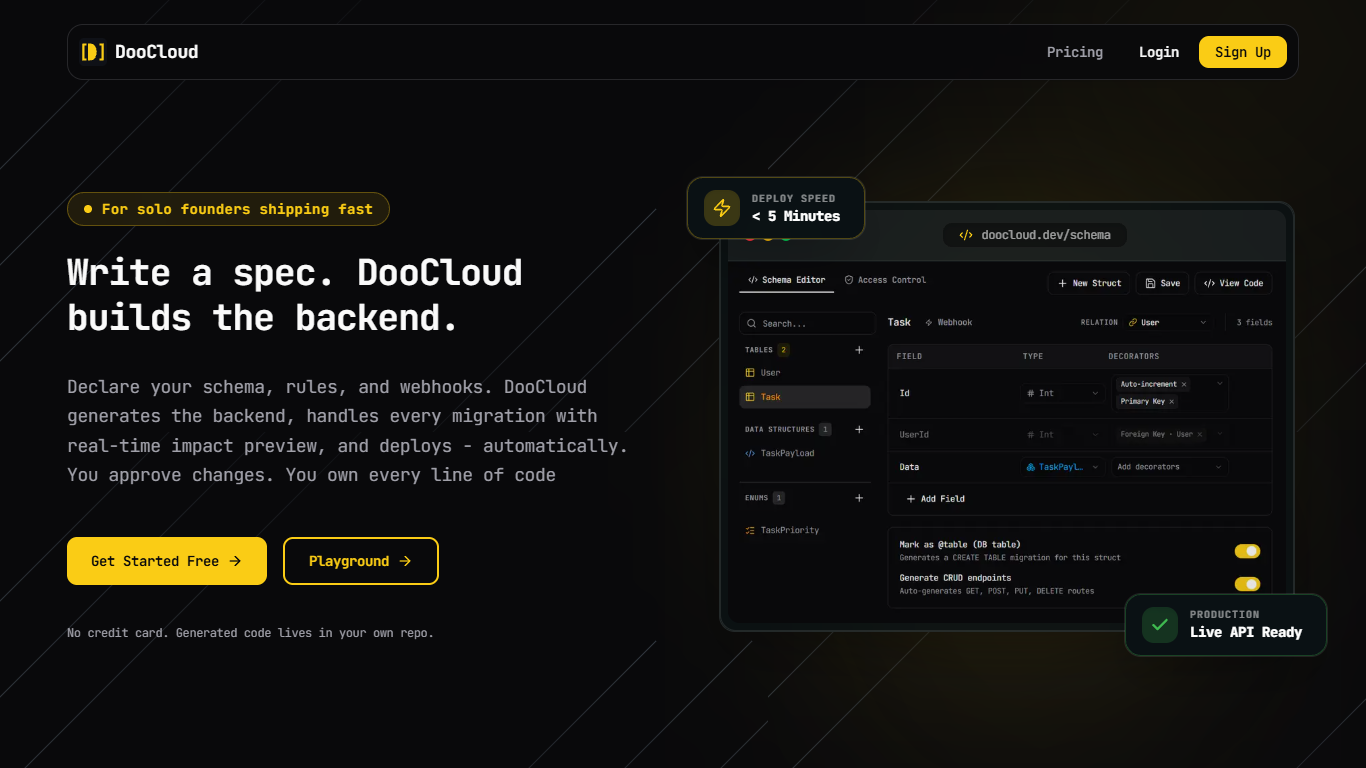Click the doocloud.dev/schema address bar
This screenshot has height=768, width=1366.
pyautogui.click(x=1034, y=235)
